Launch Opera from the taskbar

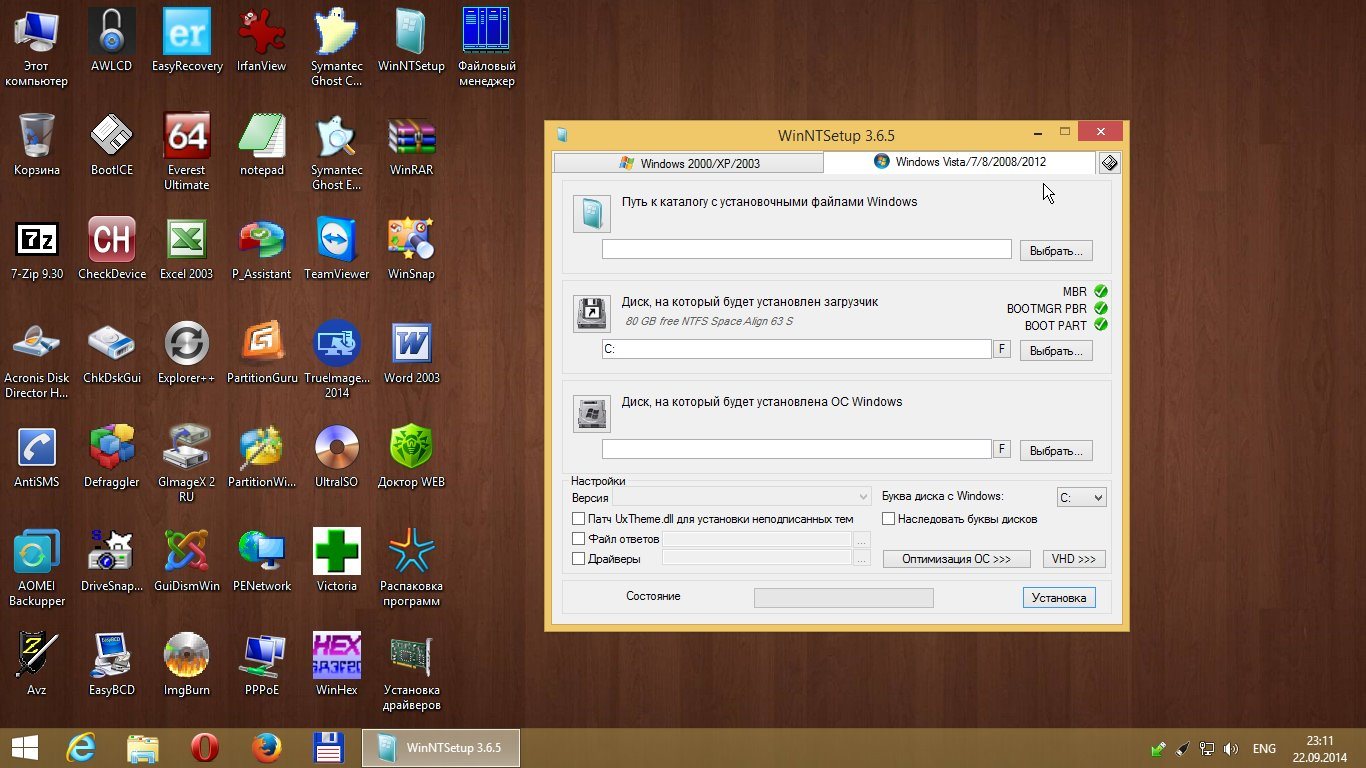pos(205,748)
